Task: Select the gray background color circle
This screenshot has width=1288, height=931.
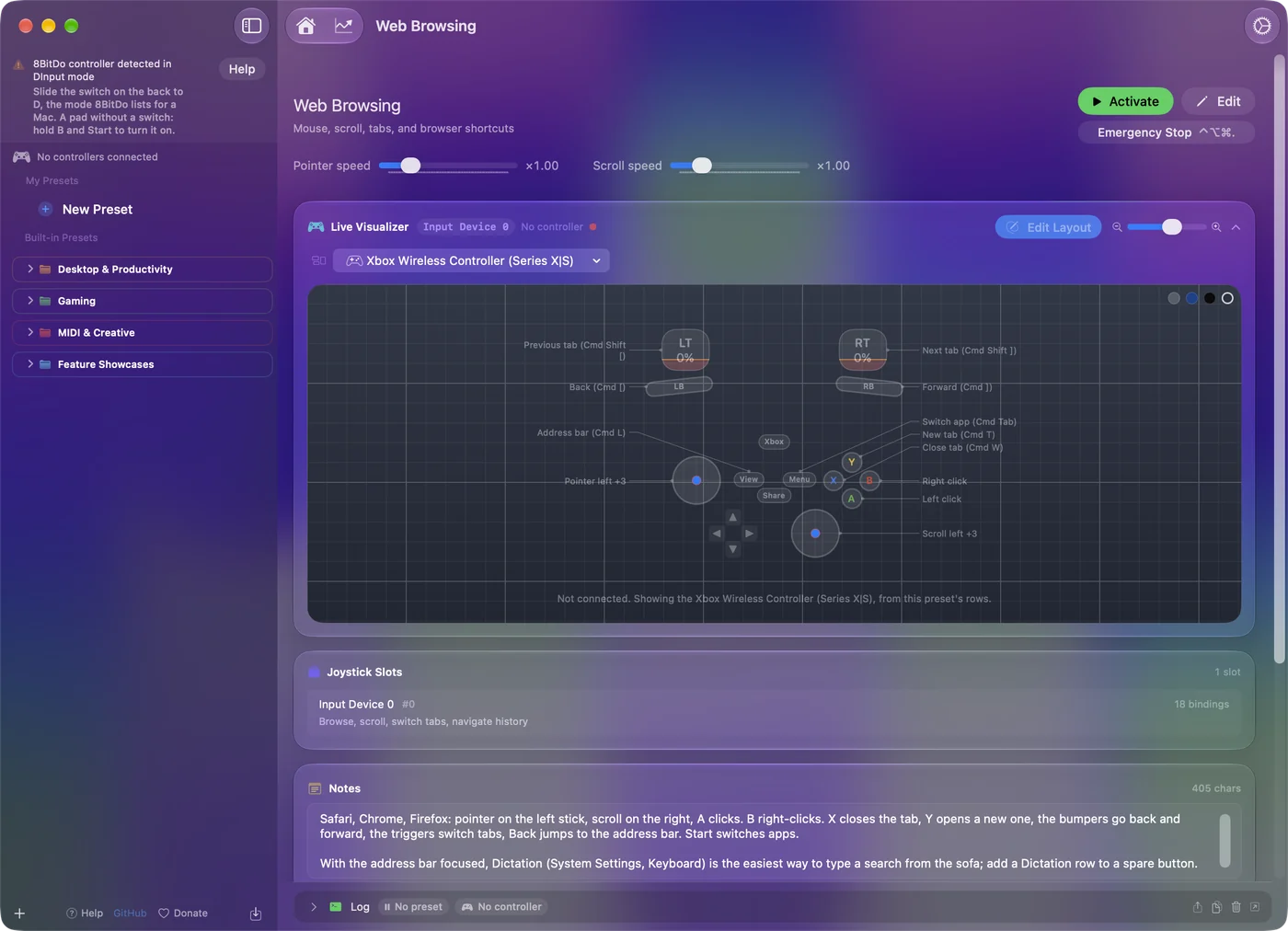Action: [x=1174, y=298]
